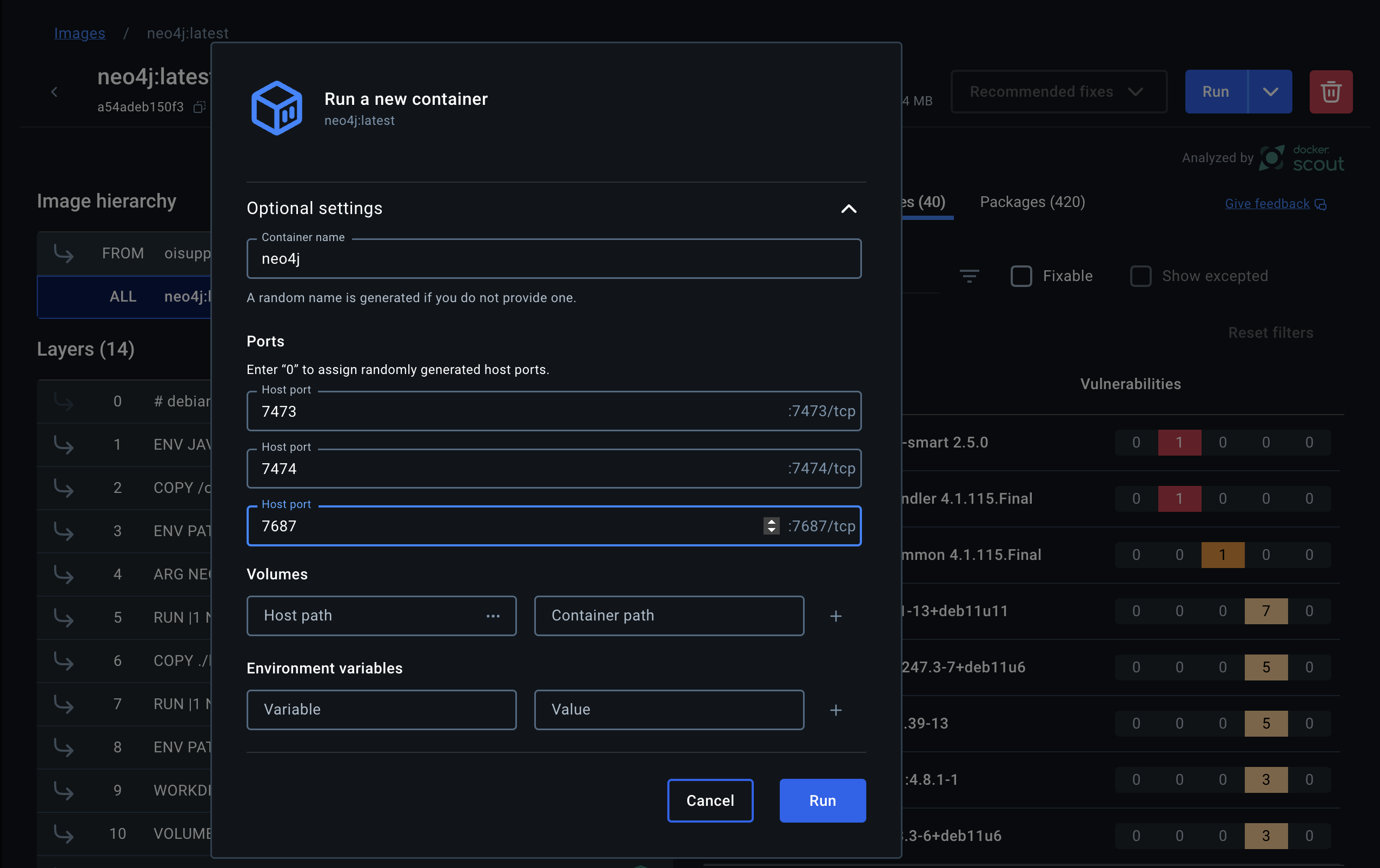Collapse the Optional settings section
The height and width of the screenshot is (868, 1380).
pos(849,209)
